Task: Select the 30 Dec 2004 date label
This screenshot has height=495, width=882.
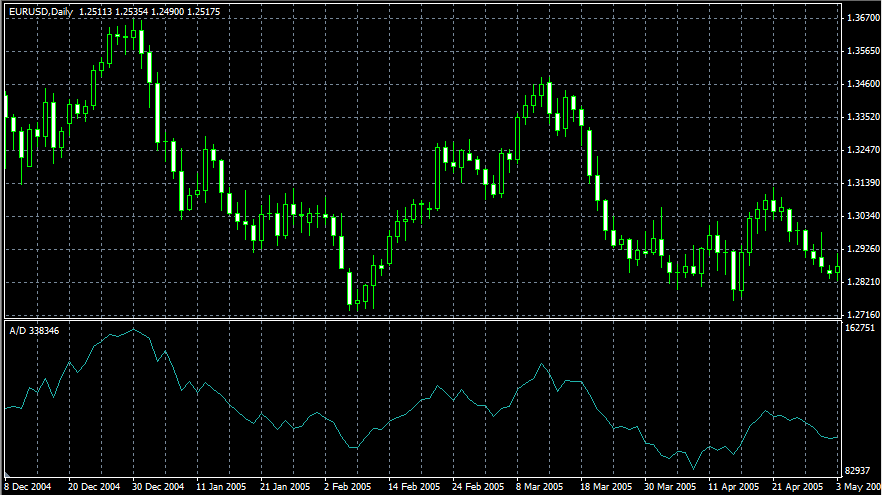Action: [x=158, y=487]
